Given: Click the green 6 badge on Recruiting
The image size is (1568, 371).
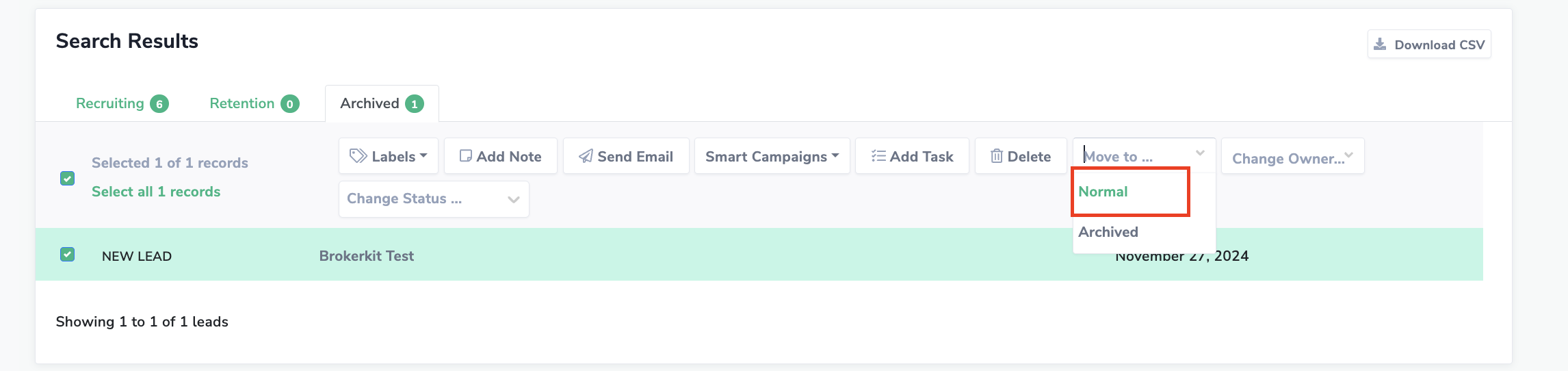Looking at the screenshot, I should [x=159, y=104].
